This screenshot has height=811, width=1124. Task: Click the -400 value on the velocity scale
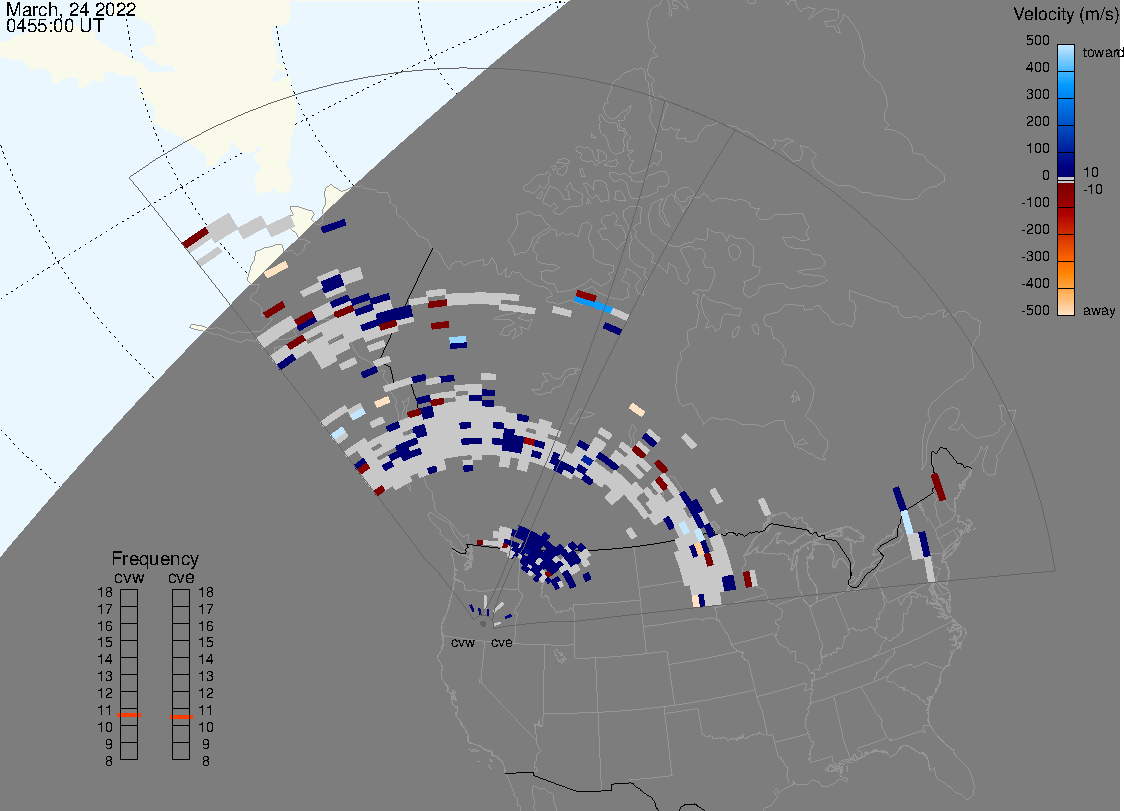(1036, 283)
